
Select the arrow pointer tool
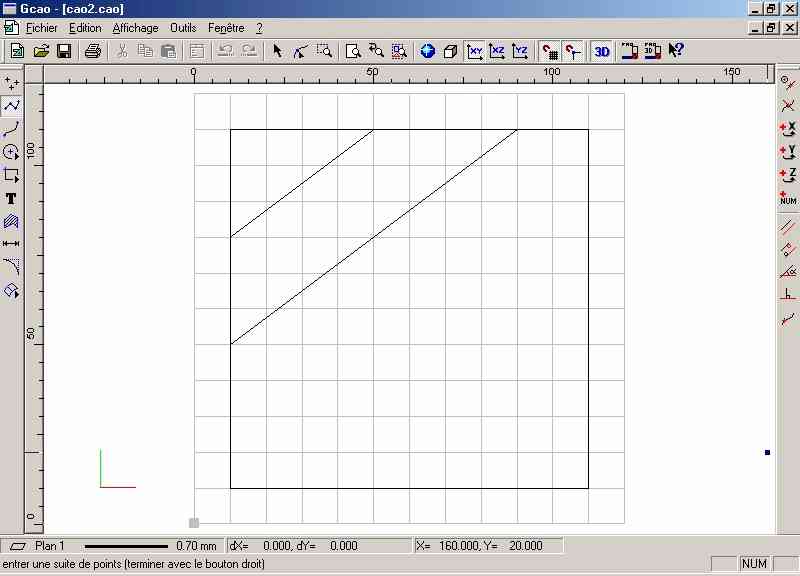click(278, 51)
